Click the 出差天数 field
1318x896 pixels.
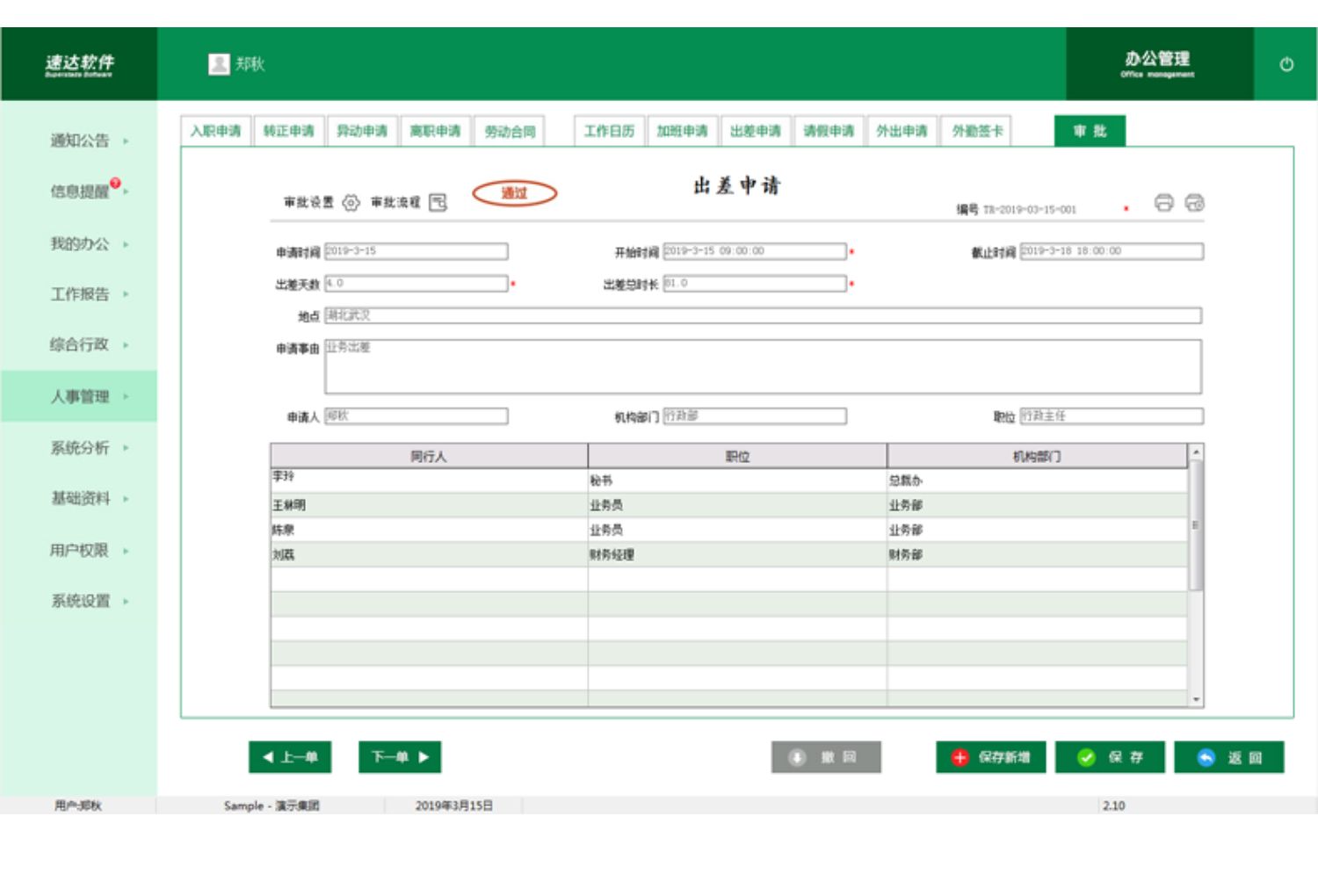pos(416,284)
